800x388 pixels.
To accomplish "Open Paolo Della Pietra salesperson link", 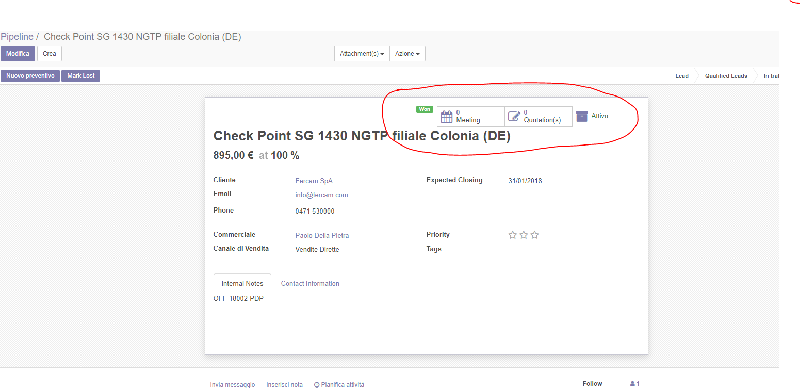I will [x=322, y=235].
